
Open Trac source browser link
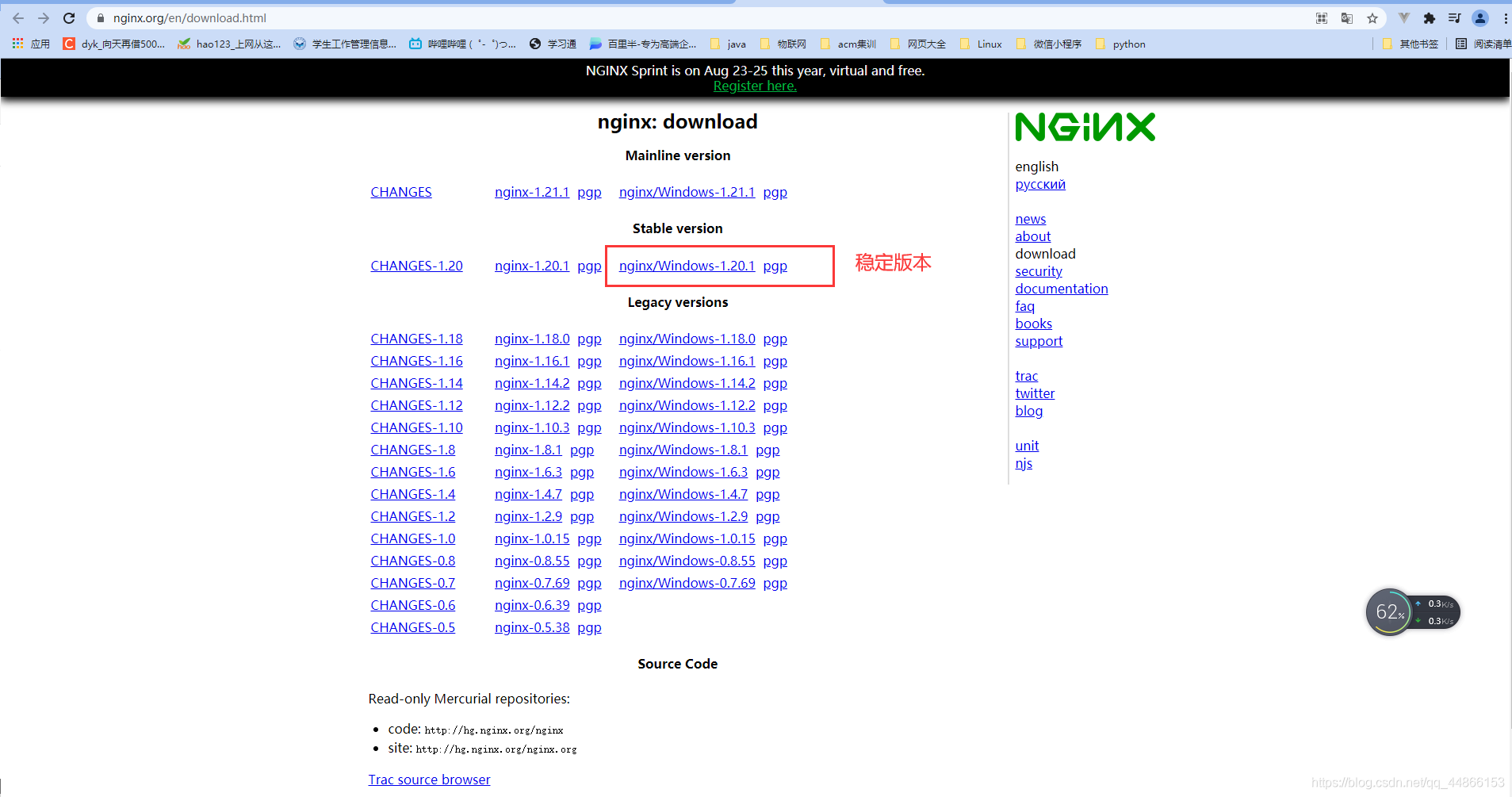tap(429, 780)
